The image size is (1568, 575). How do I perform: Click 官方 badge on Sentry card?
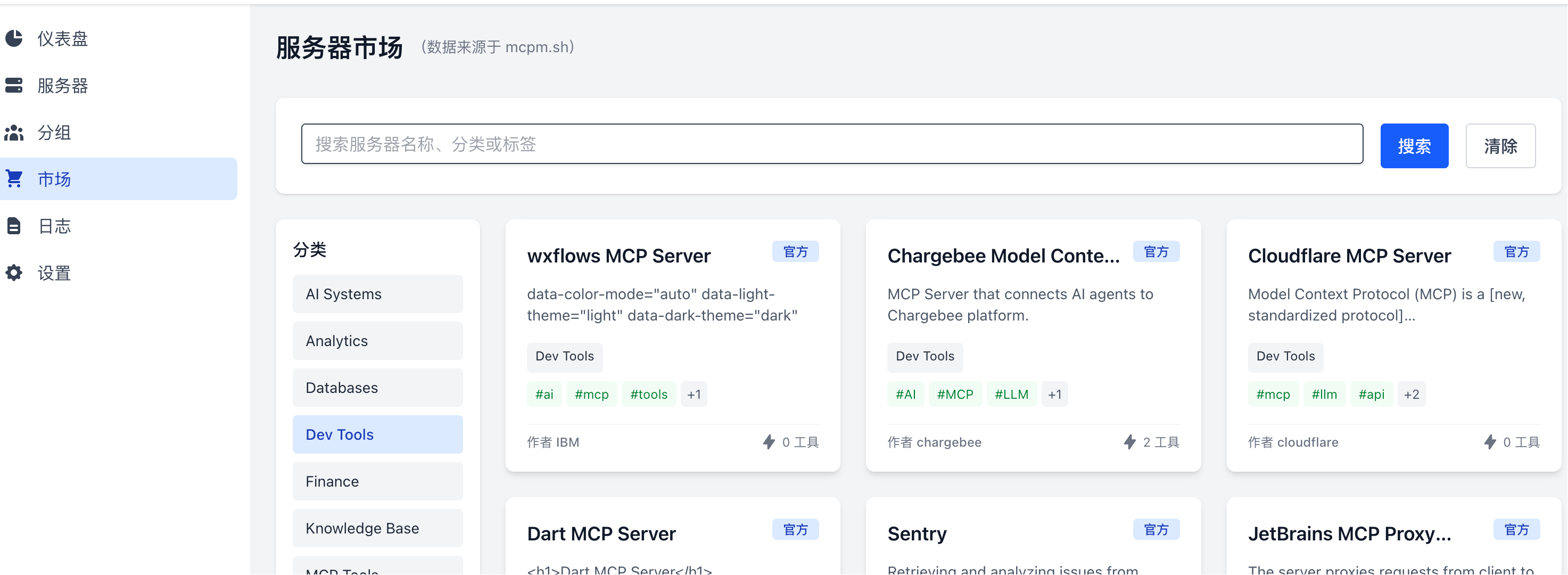(1156, 529)
